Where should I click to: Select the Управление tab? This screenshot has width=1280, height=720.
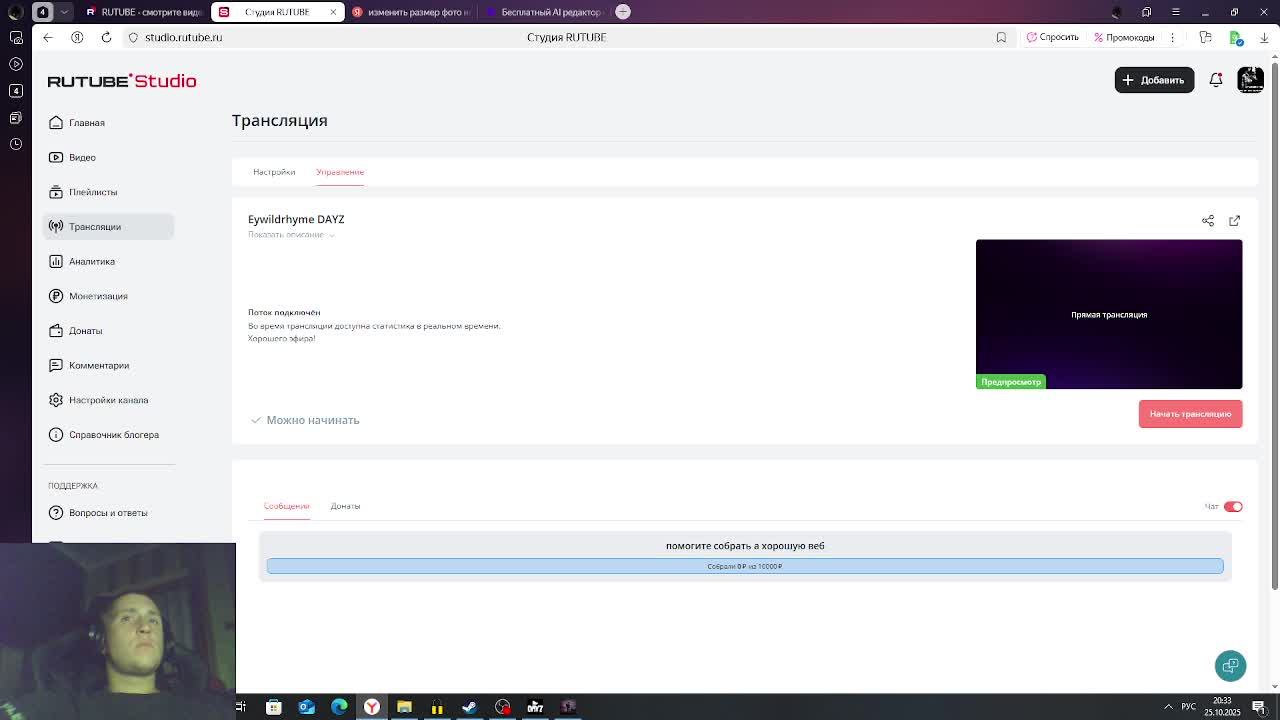(x=340, y=172)
